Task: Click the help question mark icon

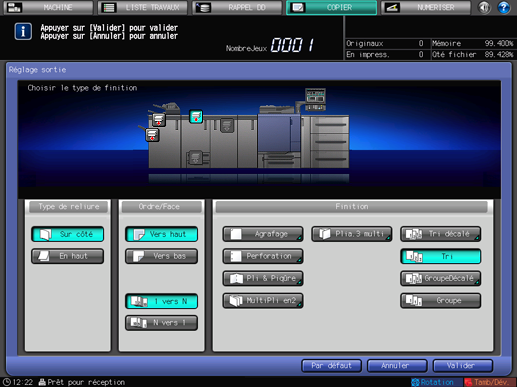Action: point(503,7)
